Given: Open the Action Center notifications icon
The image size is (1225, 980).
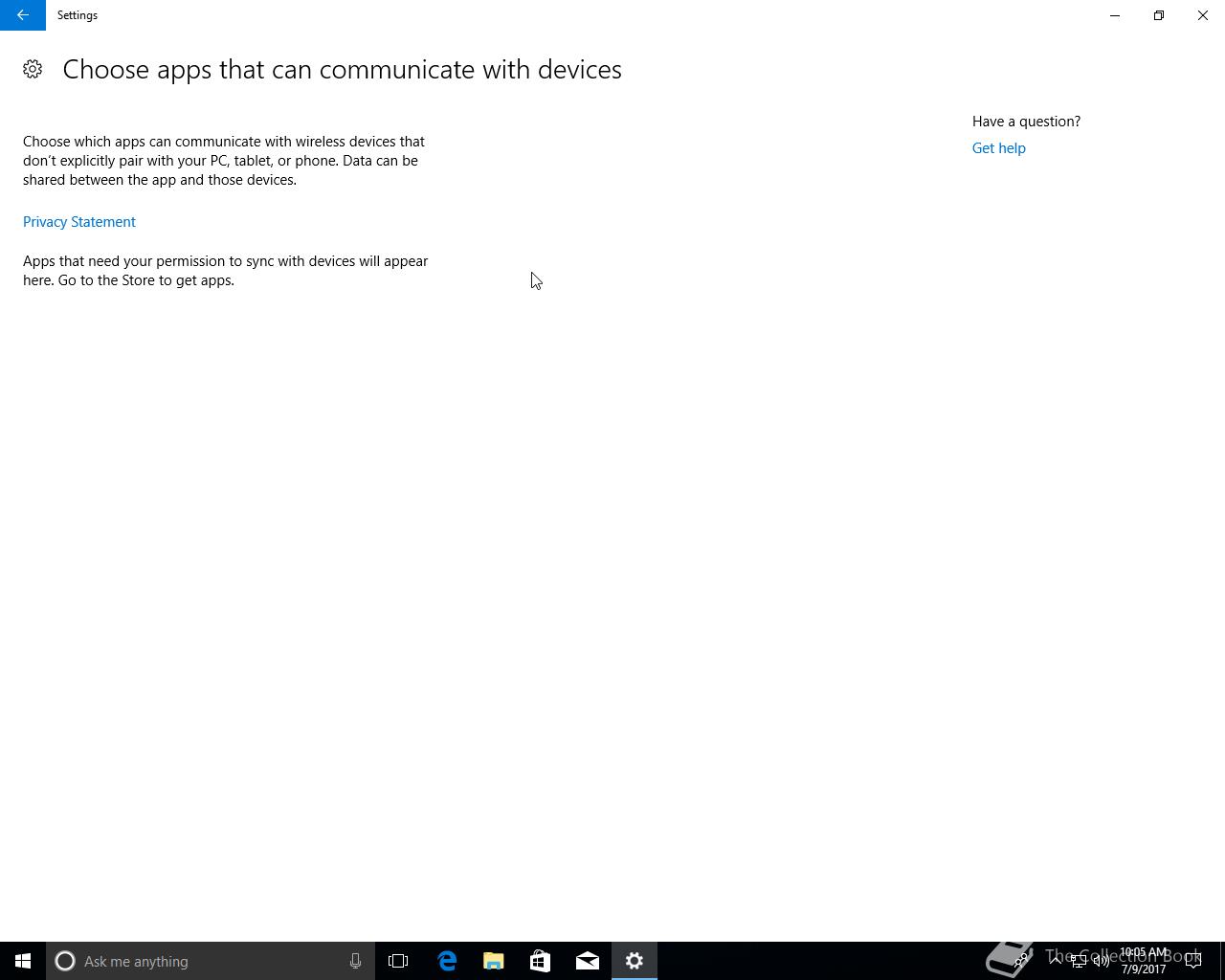Looking at the screenshot, I should (1193, 961).
